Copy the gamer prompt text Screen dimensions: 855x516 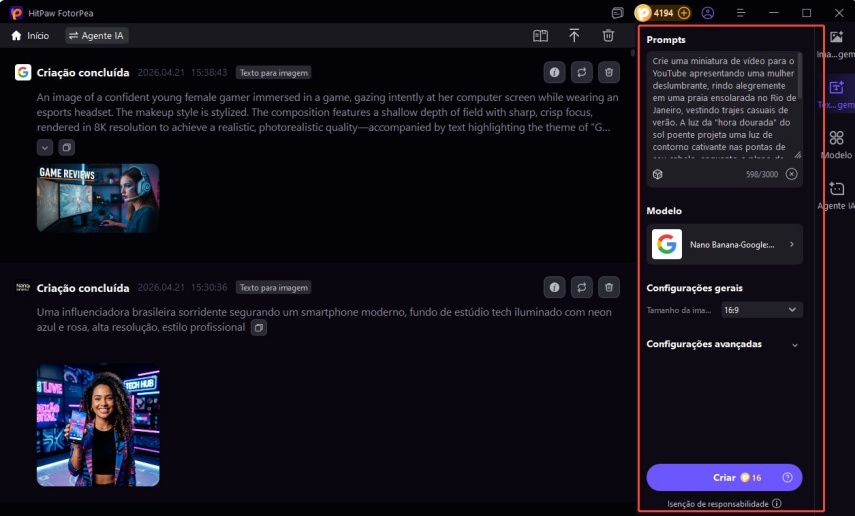pyautogui.click(x=67, y=147)
